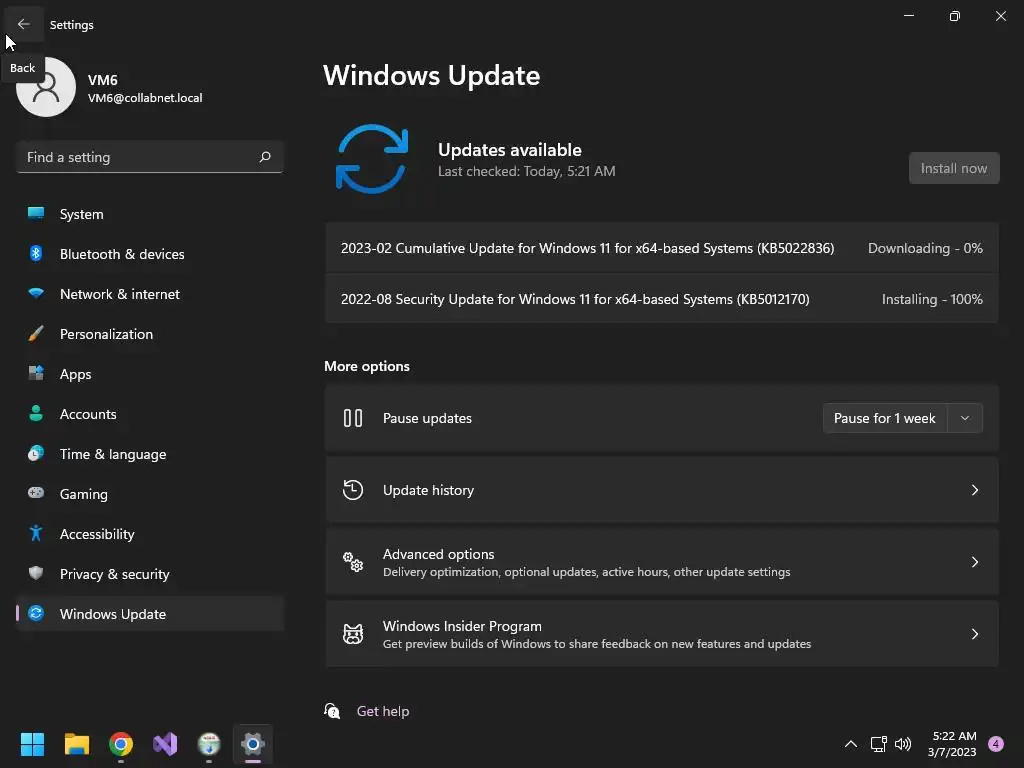The width and height of the screenshot is (1024, 768).
Task: Click the Gaming controller icon
Action: tap(36, 493)
